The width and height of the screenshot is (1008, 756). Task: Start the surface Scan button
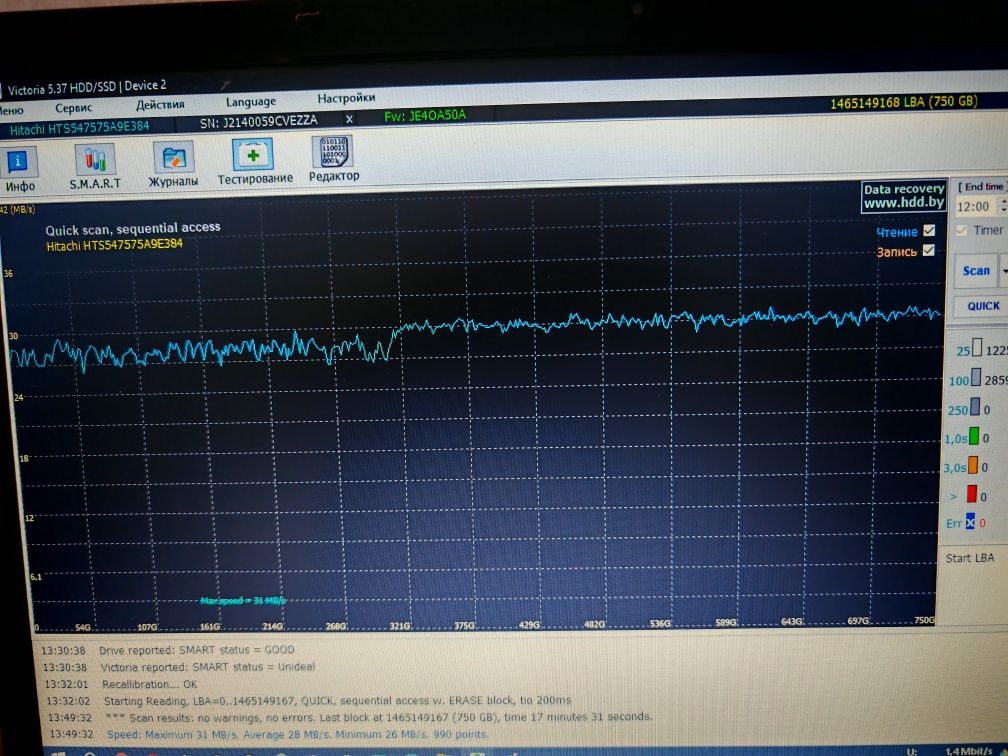[x=975, y=271]
